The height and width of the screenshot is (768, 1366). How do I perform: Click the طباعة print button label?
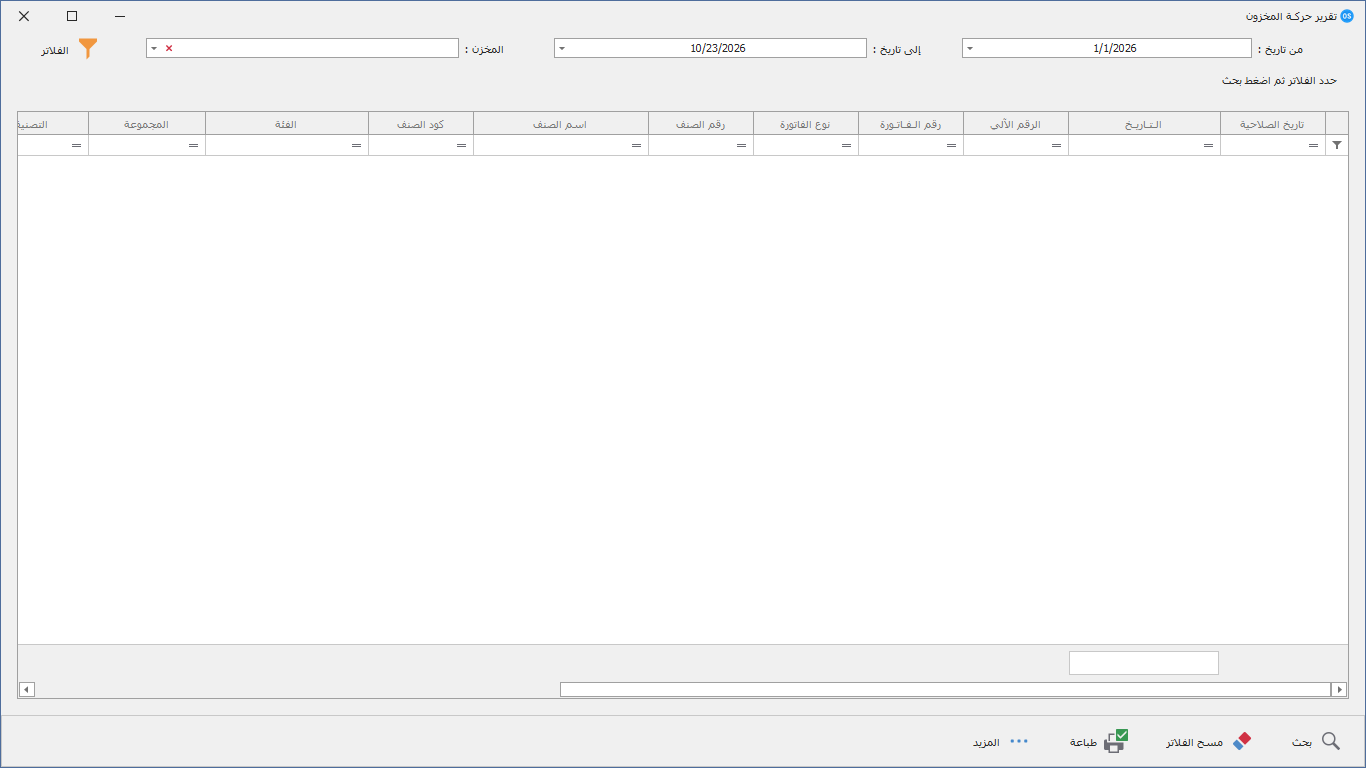click(1084, 742)
